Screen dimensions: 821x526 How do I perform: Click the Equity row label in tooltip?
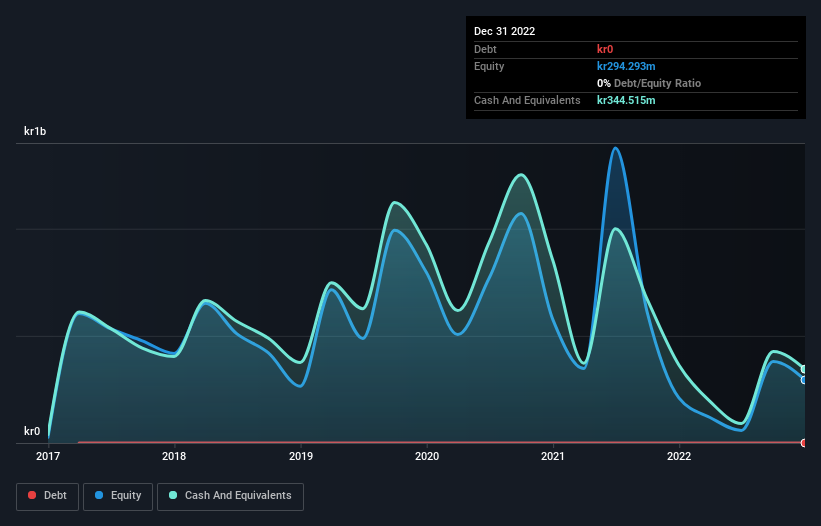489,66
